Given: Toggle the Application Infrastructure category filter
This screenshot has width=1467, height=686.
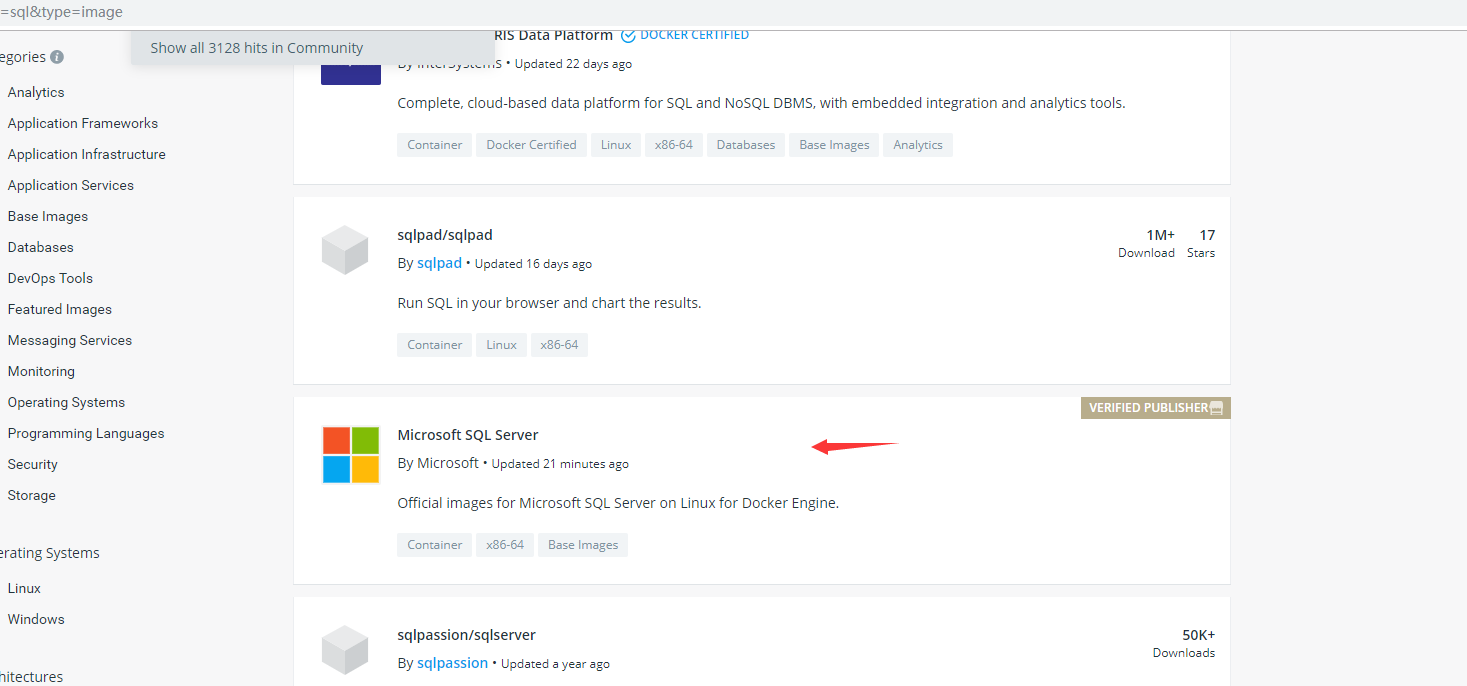Looking at the screenshot, I should point(87,154).
